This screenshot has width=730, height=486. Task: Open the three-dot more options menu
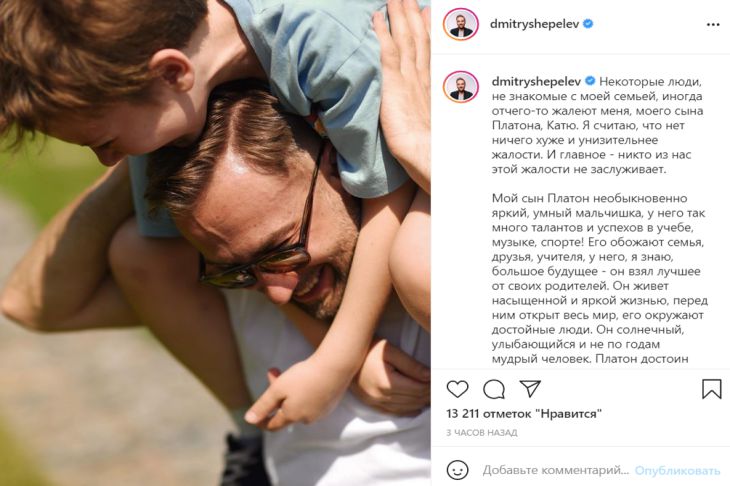coord(713,25)
